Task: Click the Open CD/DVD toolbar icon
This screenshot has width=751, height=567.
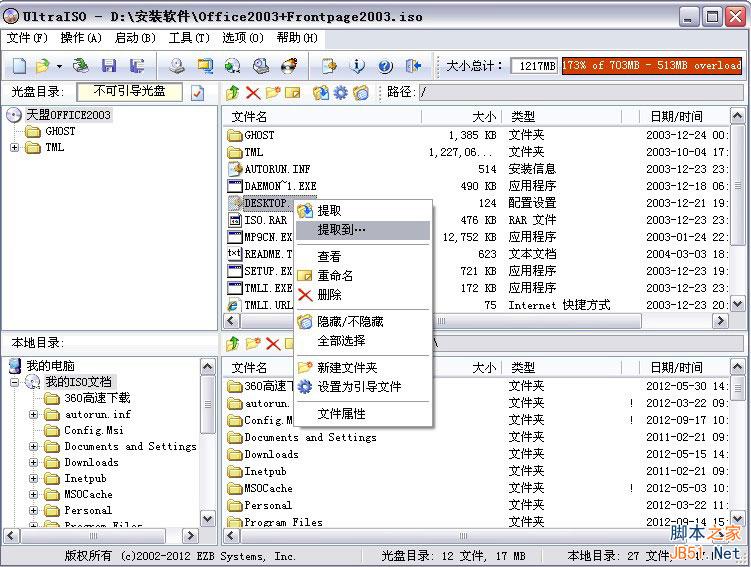Action: pyautogui.click(x=80, y=66)
